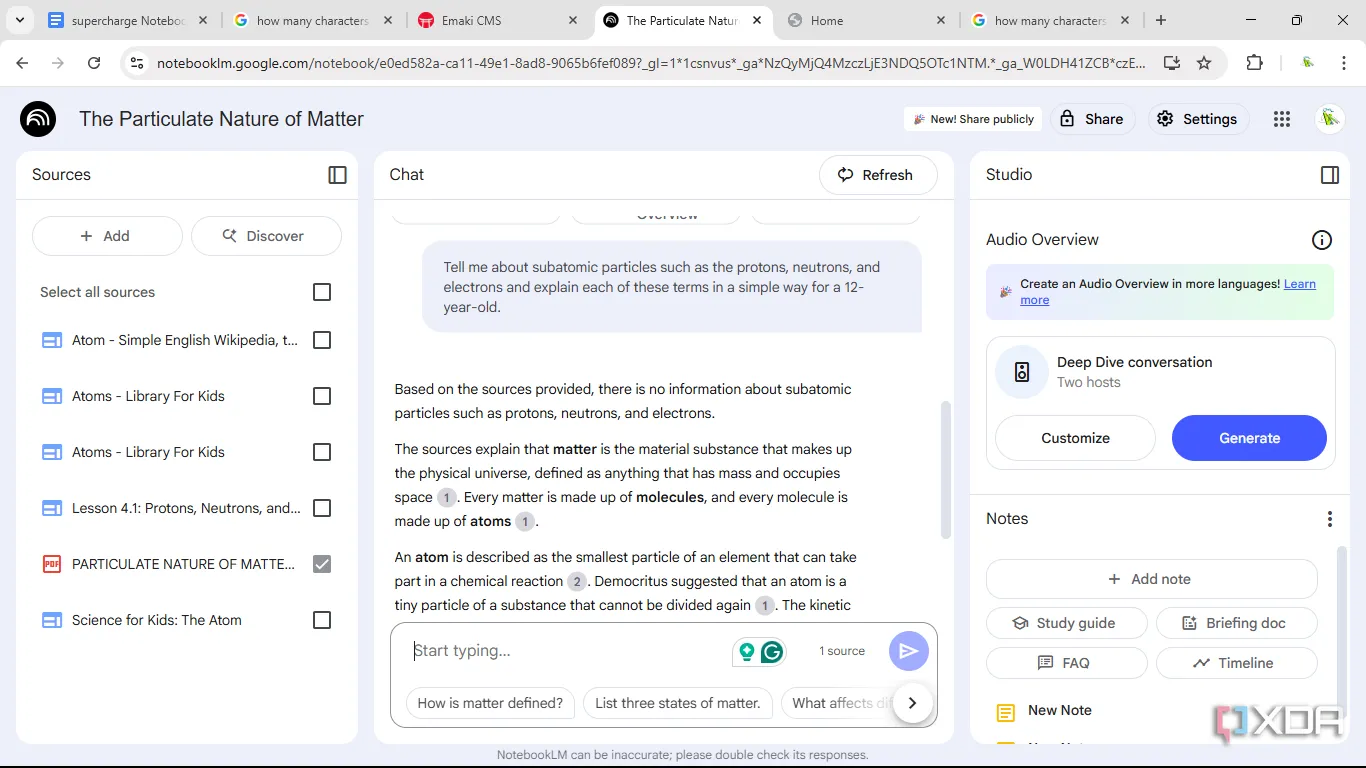This screenshot has width=1366, height=768.
Task: Click the NotebookLM logo icon
Action: (x=38, y=119)
